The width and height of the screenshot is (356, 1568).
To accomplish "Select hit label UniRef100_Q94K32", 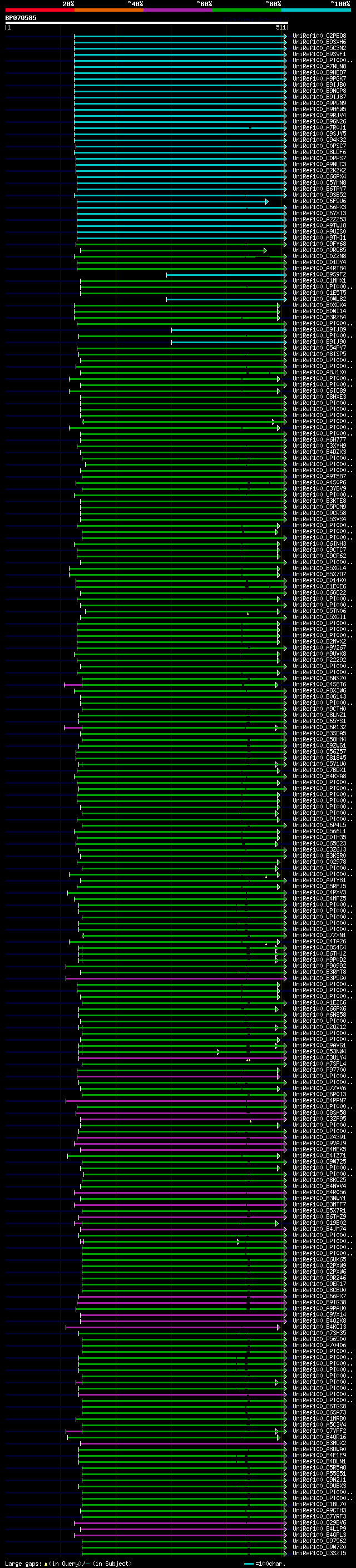I will (319, 140).
